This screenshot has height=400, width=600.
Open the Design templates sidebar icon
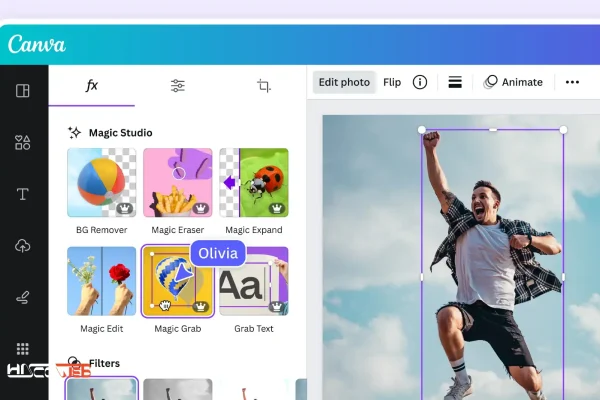click(23, 91)
